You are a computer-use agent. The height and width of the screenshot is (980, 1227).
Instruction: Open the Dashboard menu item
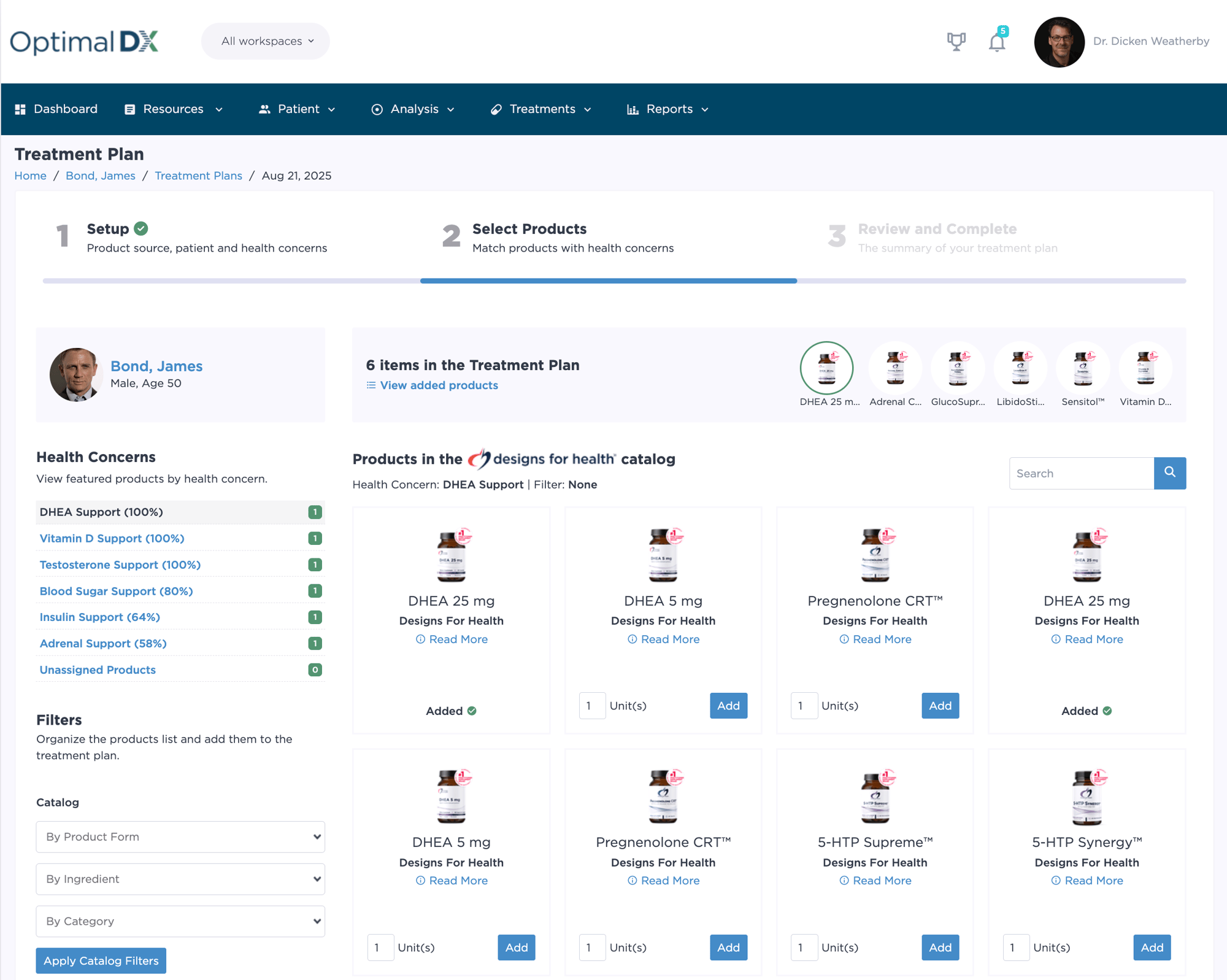56,109
